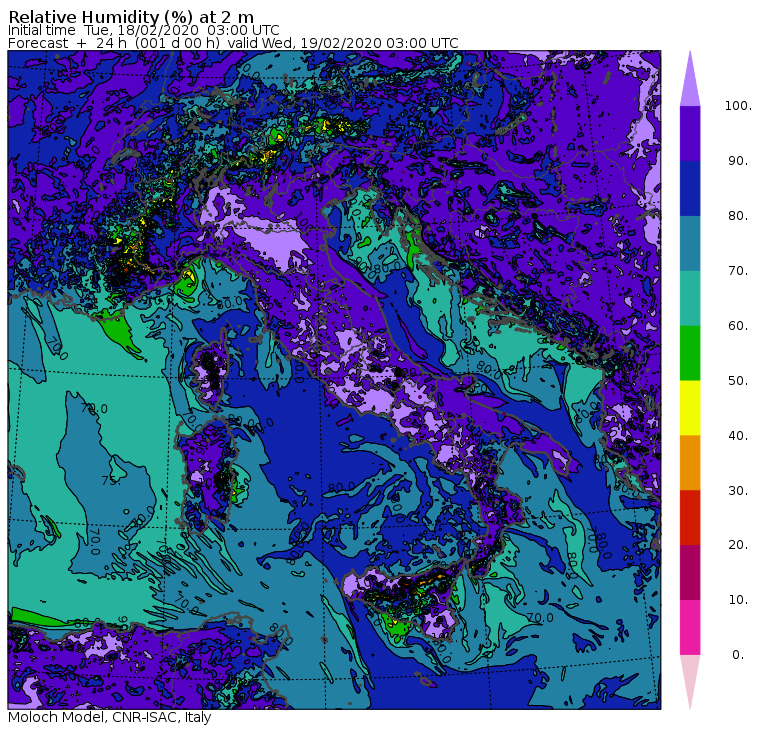Pick the red 20–30 colorbar segment
This screenshot has height=731, width=760.
[690, 518]
